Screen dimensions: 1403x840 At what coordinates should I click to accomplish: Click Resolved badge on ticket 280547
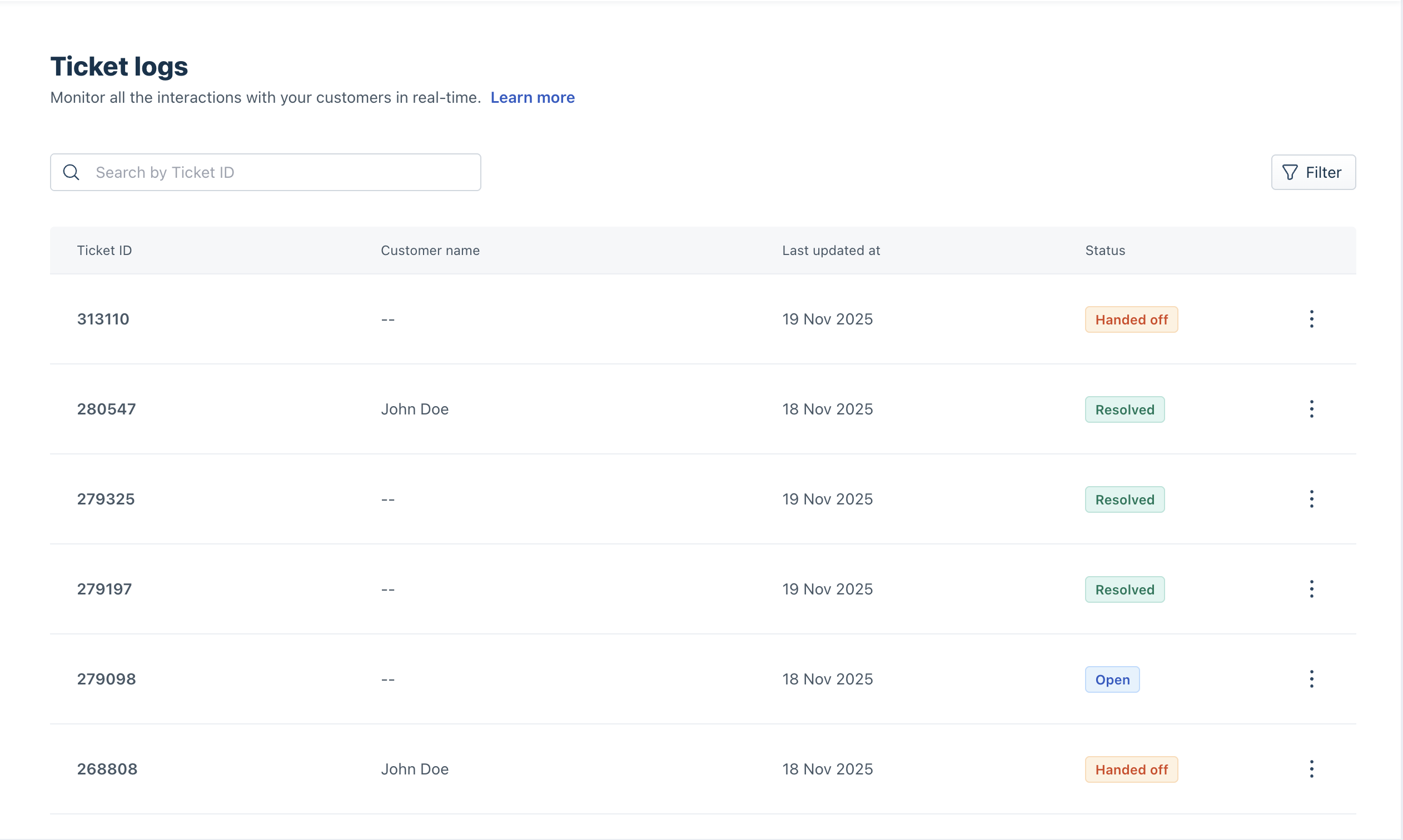1125,410
